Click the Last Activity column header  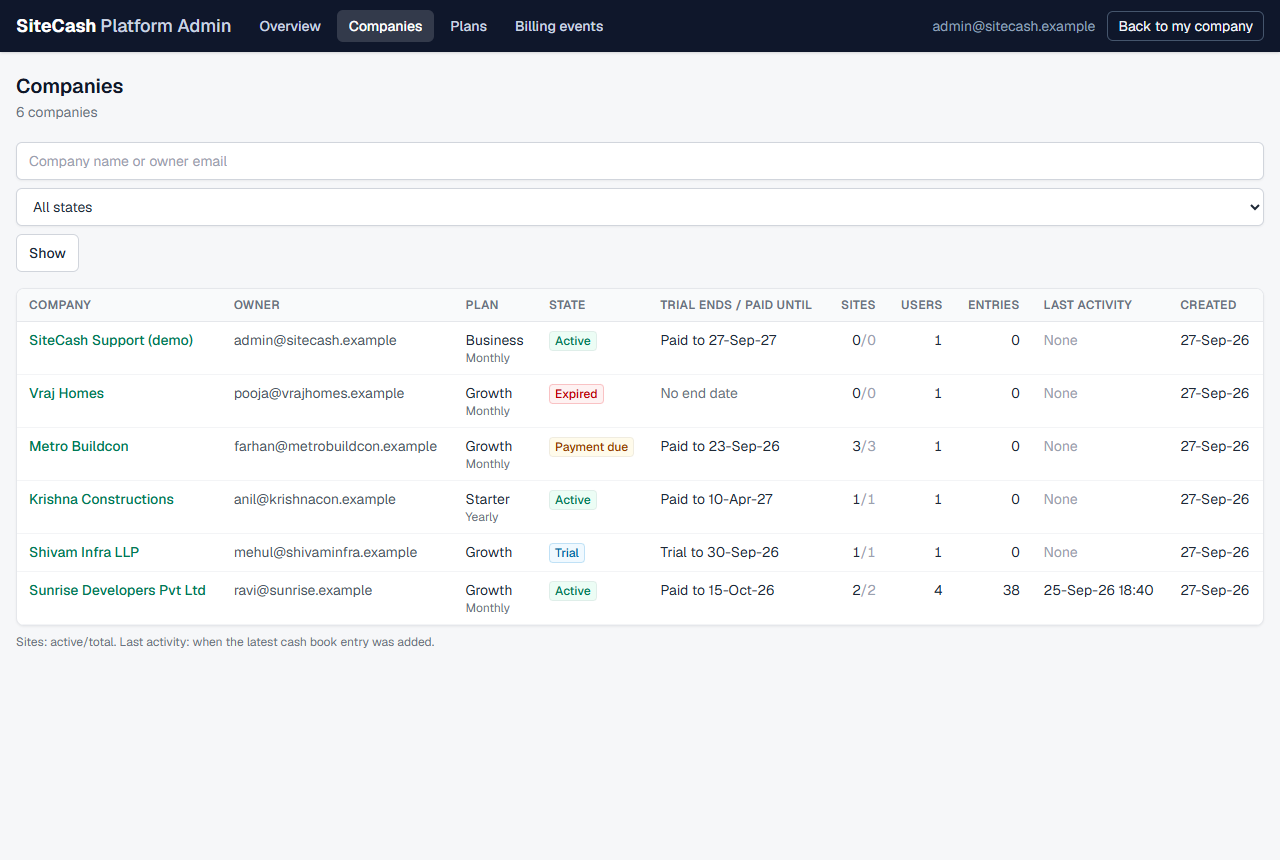pyautogui.click(x=1087, y=305)
